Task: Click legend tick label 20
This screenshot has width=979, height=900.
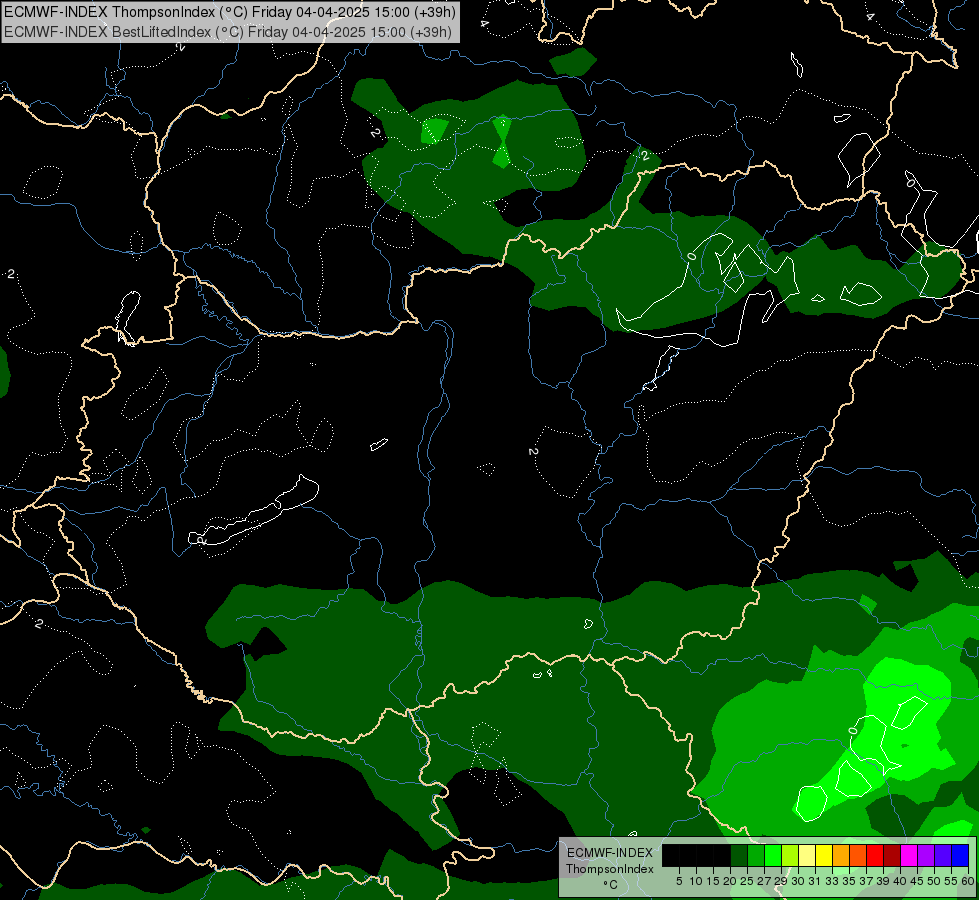Action: [730, 881]
